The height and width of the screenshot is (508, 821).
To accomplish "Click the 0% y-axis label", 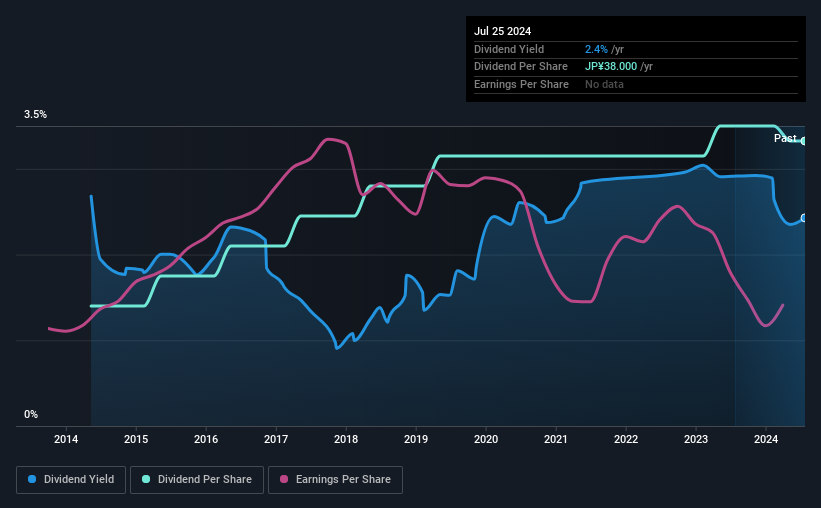I will 31,414.
